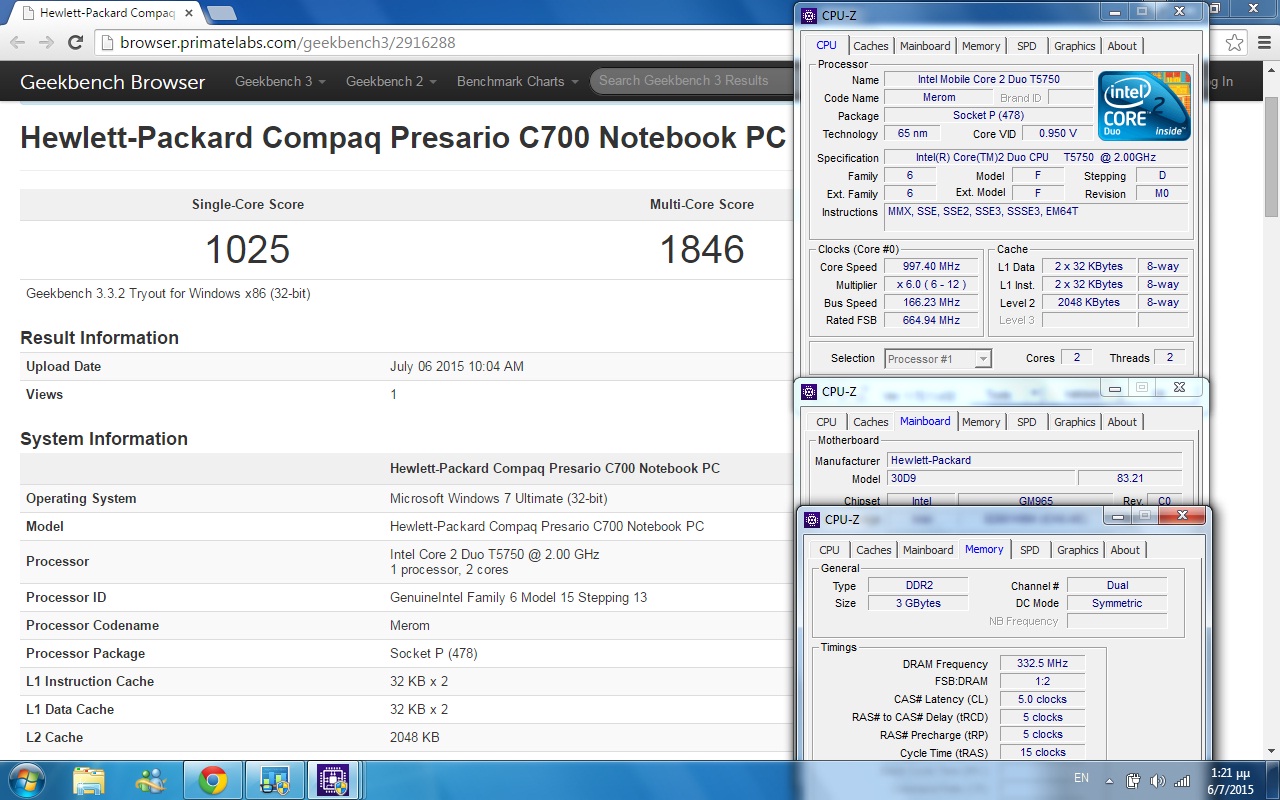Open Geekbench 2 dropdown menu
This screenshot has width=1280, height=800.
[x=391, y=81]
